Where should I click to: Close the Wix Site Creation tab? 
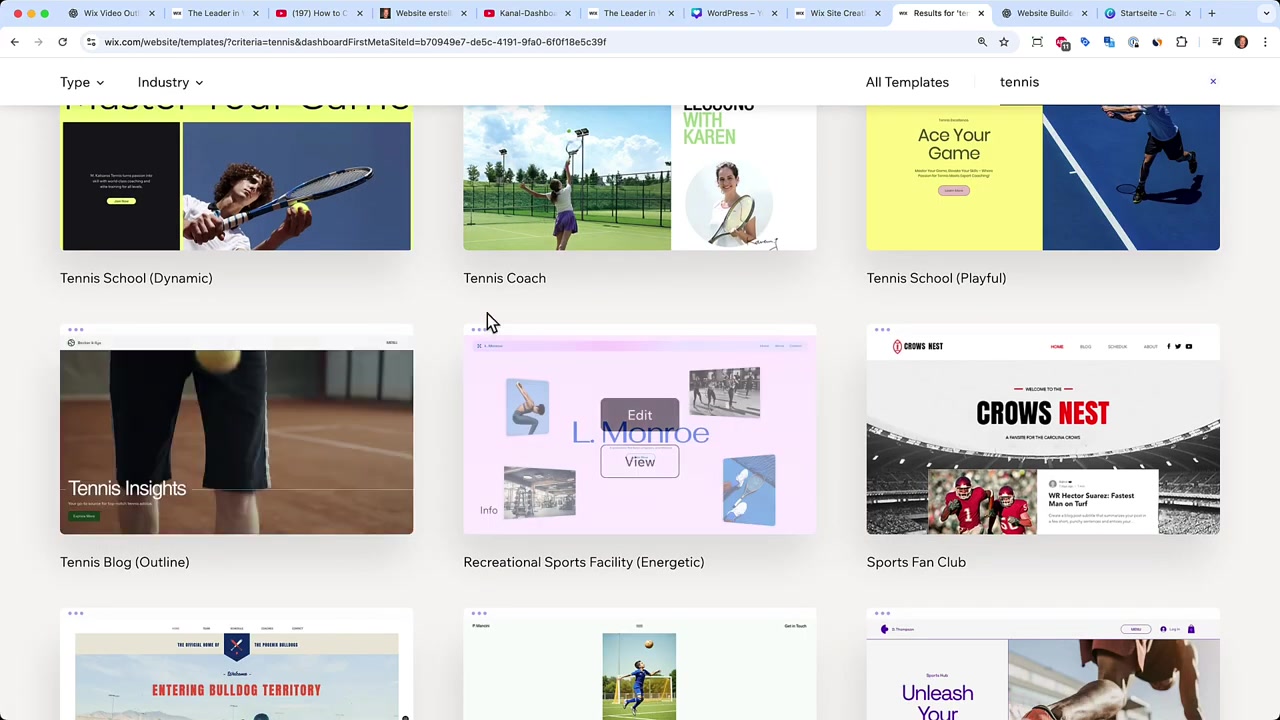(878, 13)
